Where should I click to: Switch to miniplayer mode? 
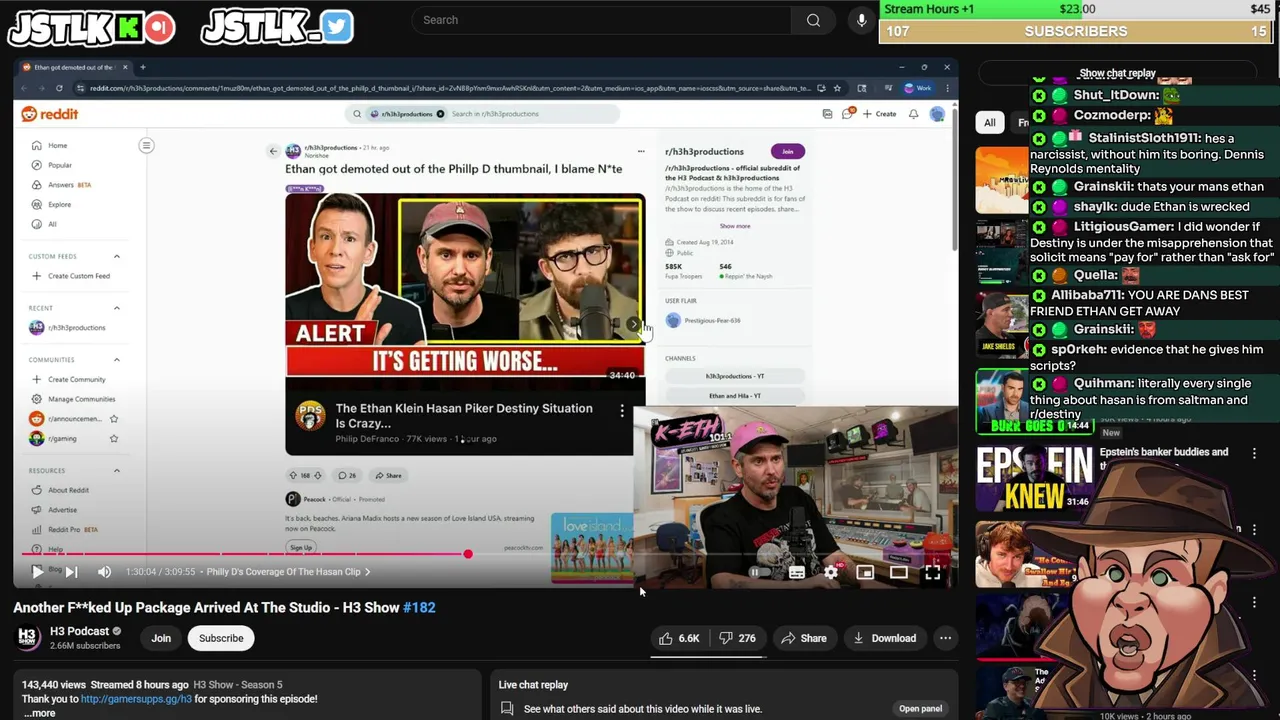(x=865, y=572)
